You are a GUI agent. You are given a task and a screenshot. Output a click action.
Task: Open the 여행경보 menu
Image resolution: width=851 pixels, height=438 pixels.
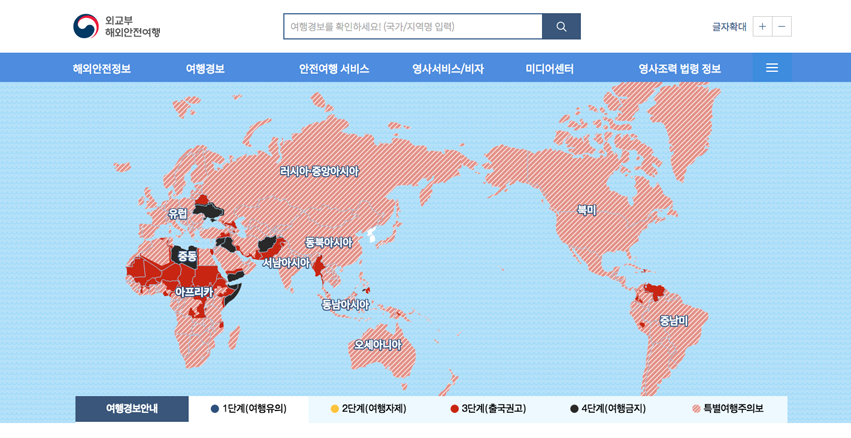tap(205, 69)
